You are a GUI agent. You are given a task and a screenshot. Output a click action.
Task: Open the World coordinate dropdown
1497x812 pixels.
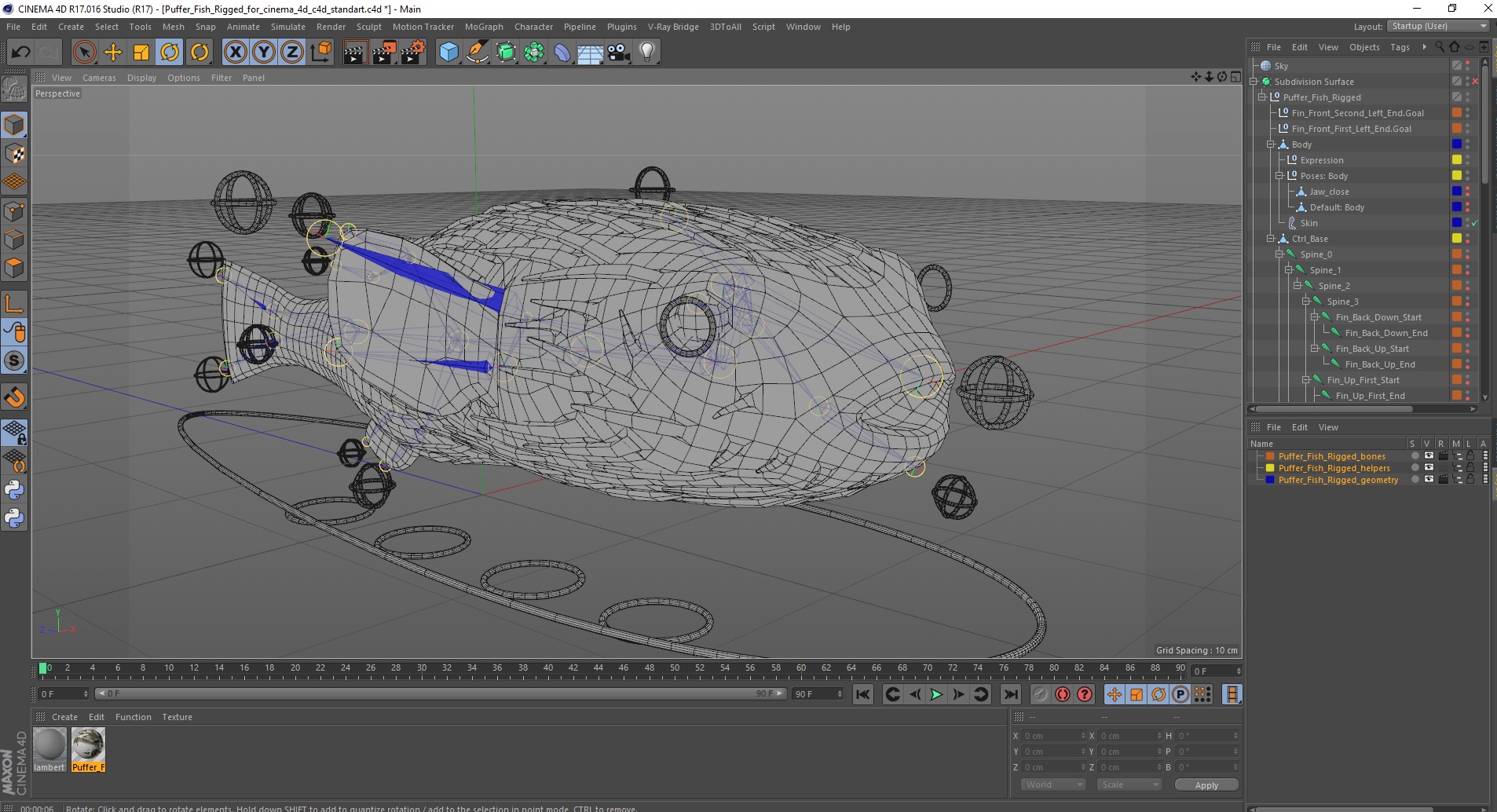tap(1052, 785)
